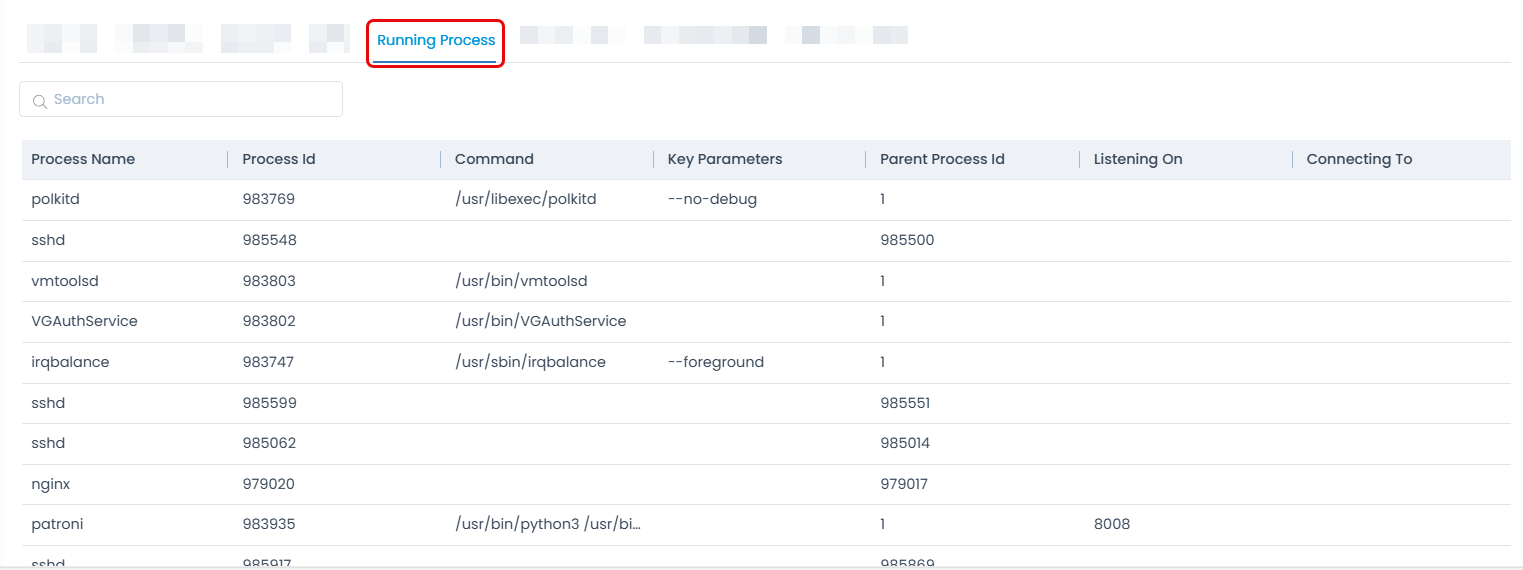Click the magnifying glass search icon

click(x=40, y=100)
